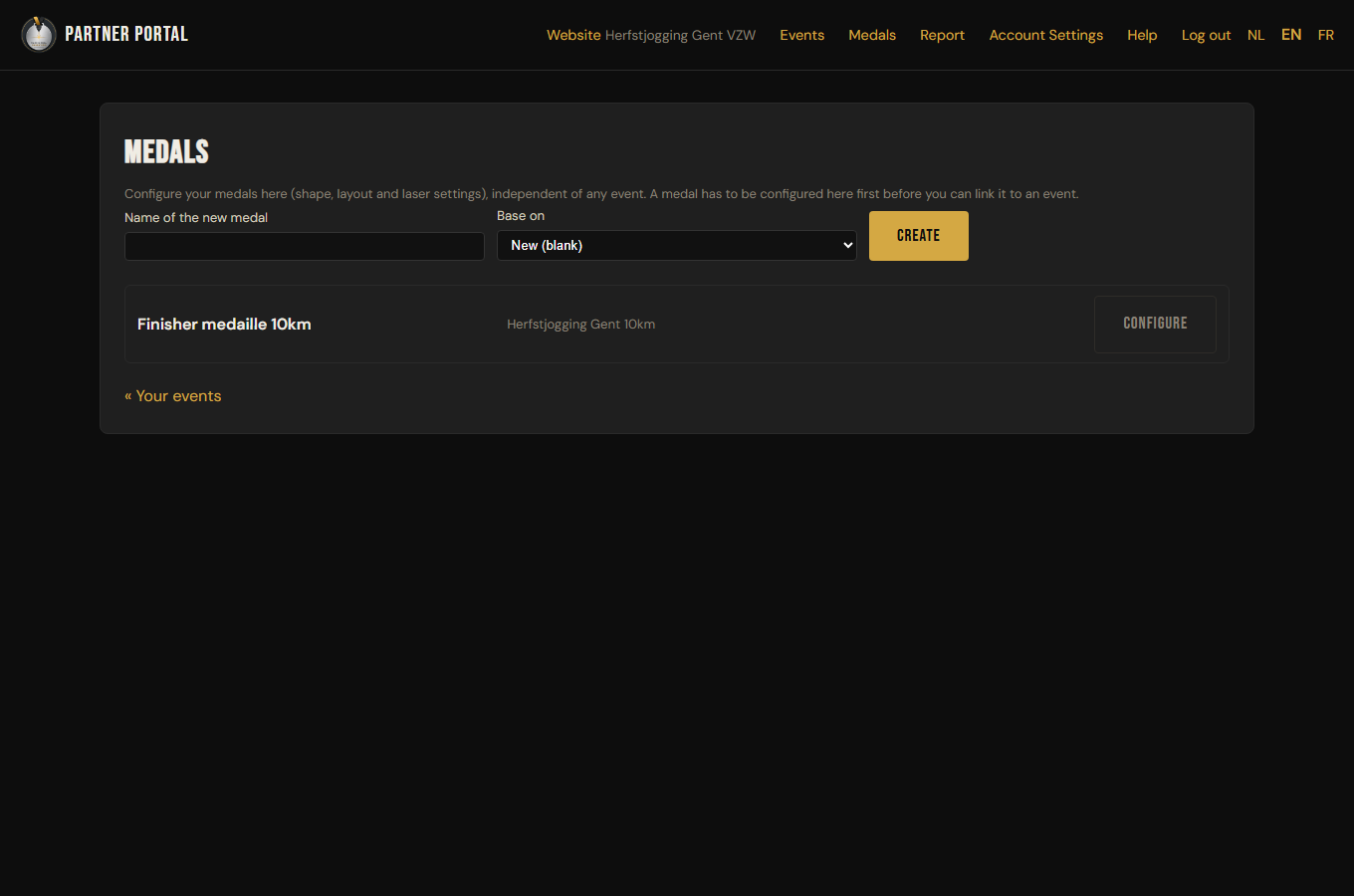Return via the Your events link
This screenshot has width=1354, height=896.
point(173,396)
